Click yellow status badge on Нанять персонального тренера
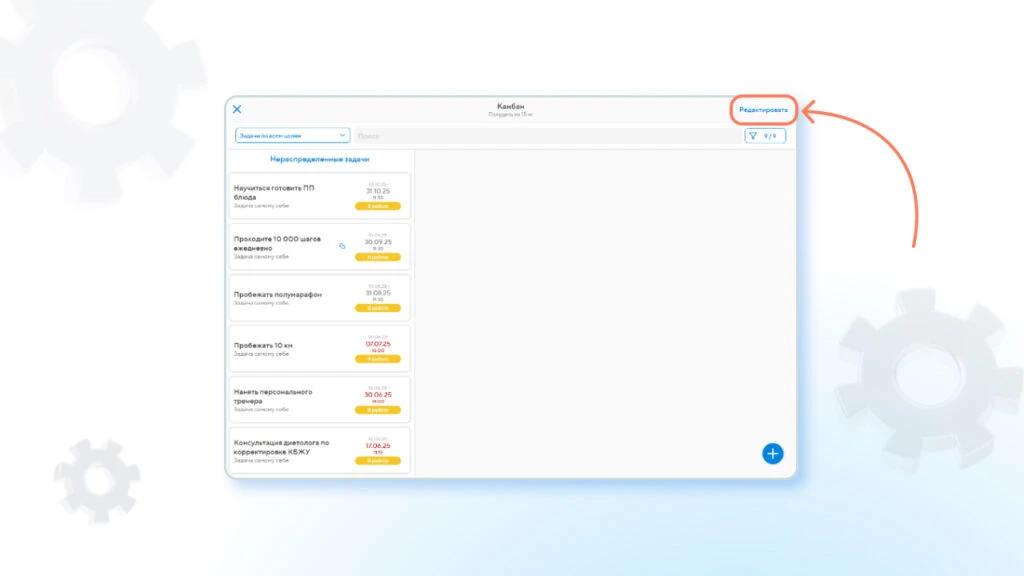Screen dimensions: 1024x576 [x=377, y=409]
